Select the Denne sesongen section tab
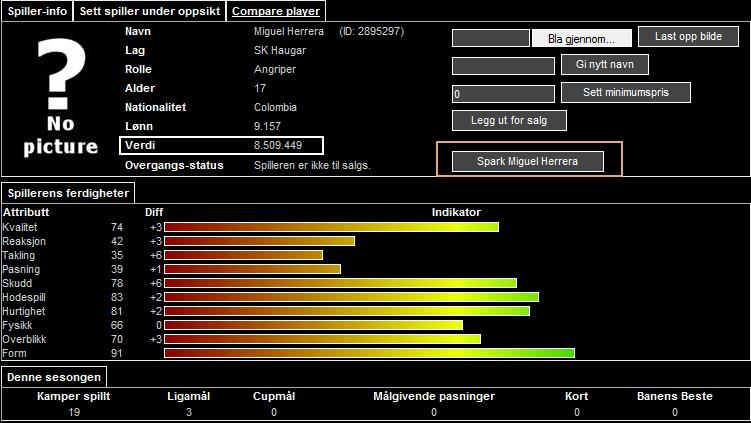The width and height of the screenshot is (751, 423). tap(54, 377)
